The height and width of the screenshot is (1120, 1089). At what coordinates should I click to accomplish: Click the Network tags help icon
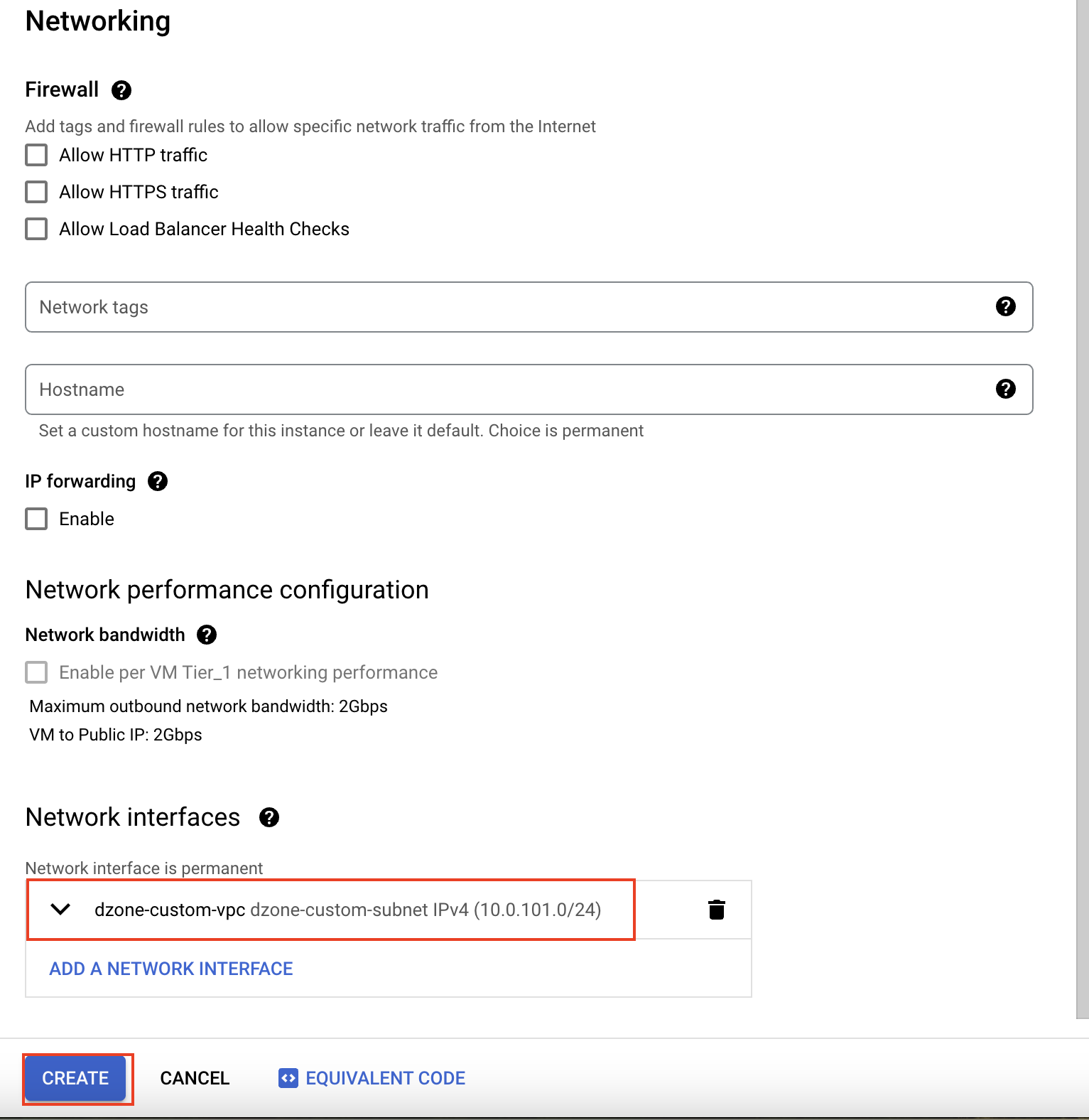click(1005, 306)
